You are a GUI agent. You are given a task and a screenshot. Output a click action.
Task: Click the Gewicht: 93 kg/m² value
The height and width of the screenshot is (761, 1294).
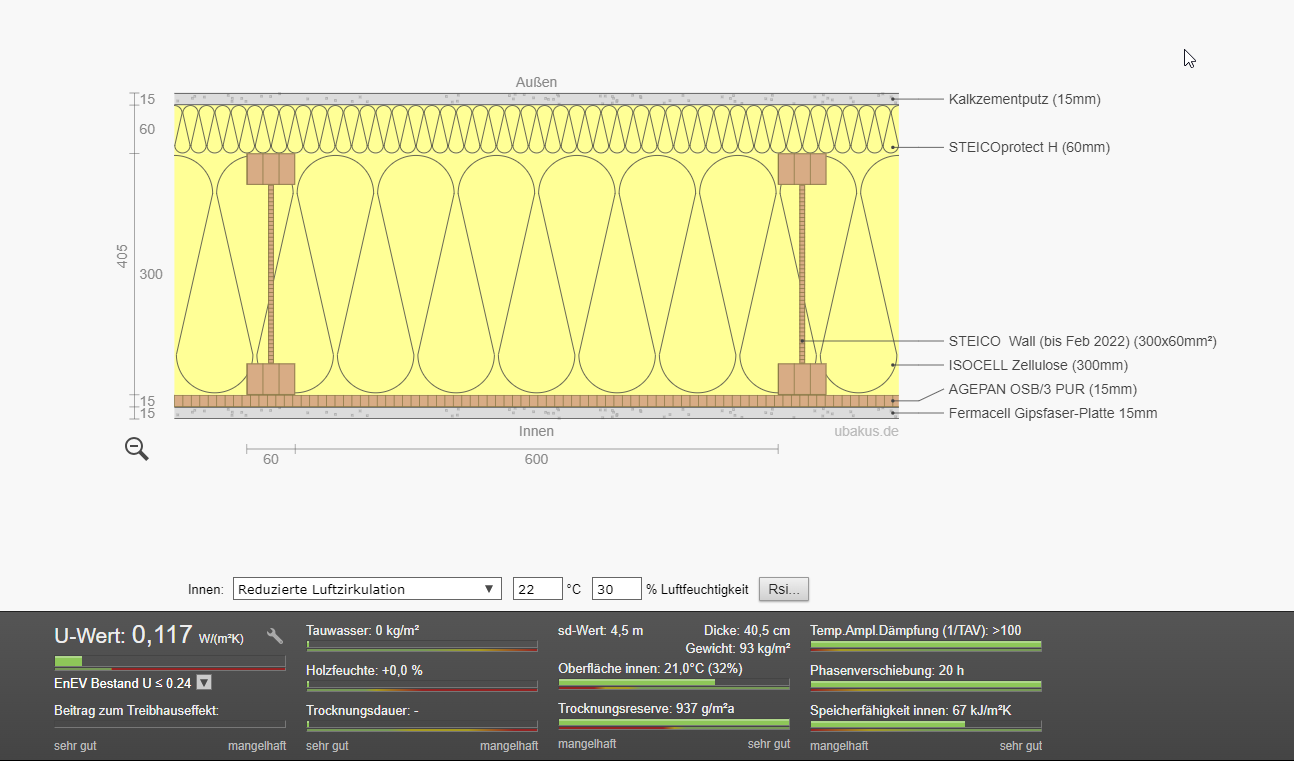738,649
